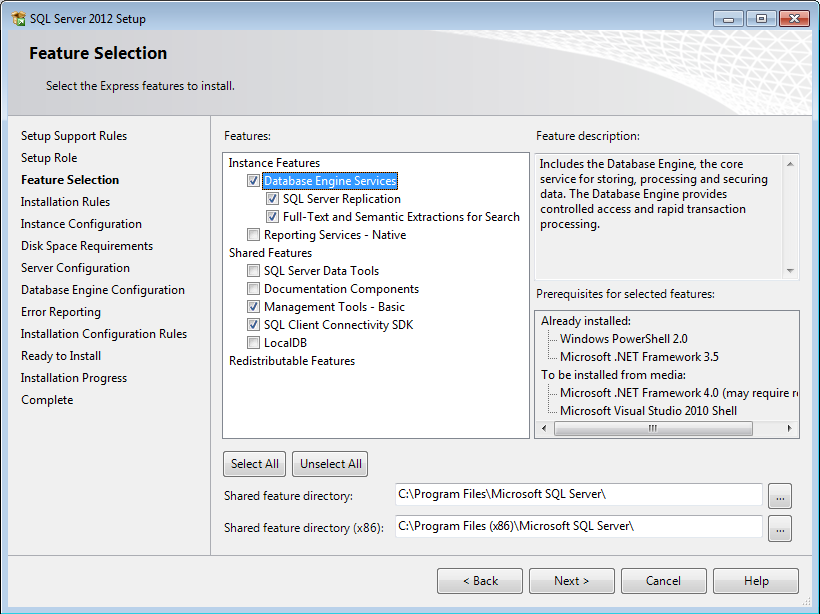Click Instance Features group heading

click(274, 163)
